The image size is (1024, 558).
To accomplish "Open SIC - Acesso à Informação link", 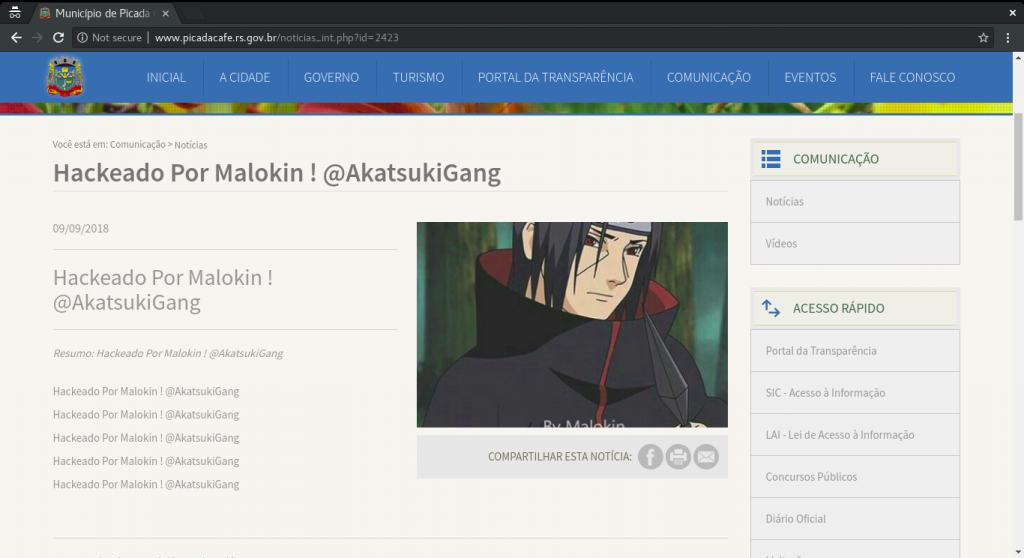I will (x=855, y=393).
